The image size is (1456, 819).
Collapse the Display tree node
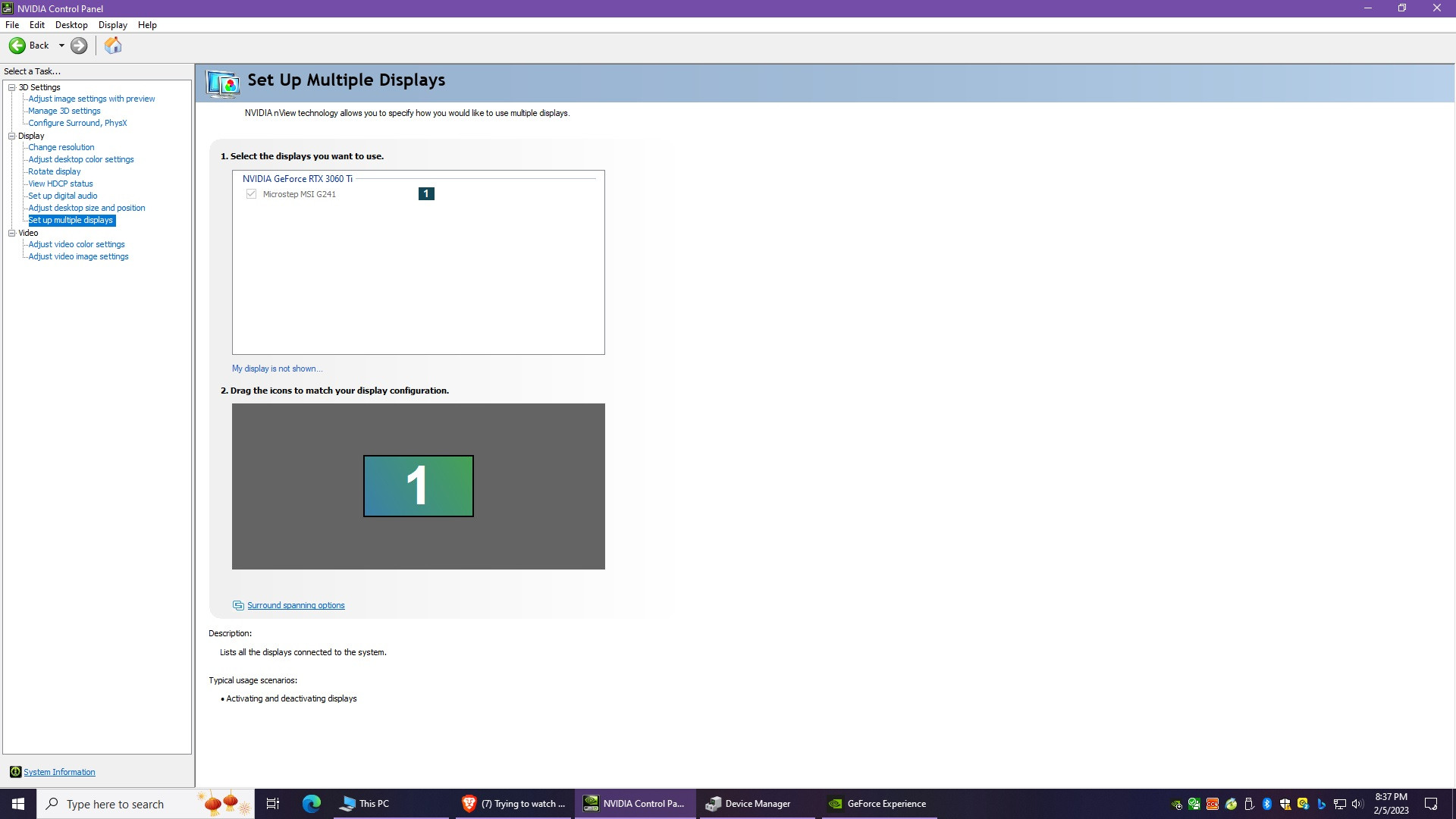pos(12,136)
